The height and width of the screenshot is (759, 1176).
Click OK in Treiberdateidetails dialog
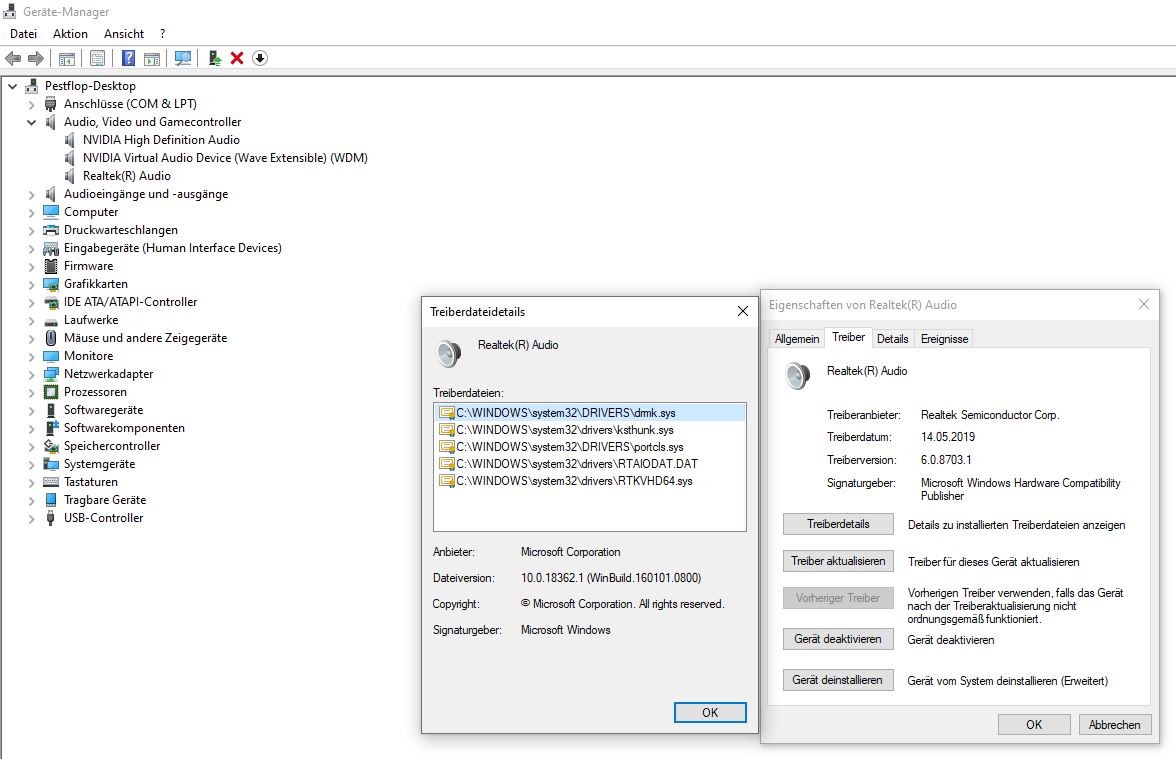click(x=710, y=712)
